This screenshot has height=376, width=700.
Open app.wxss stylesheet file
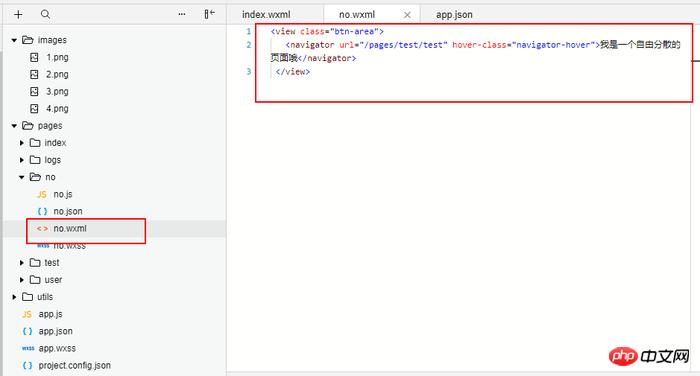[49, 348]
